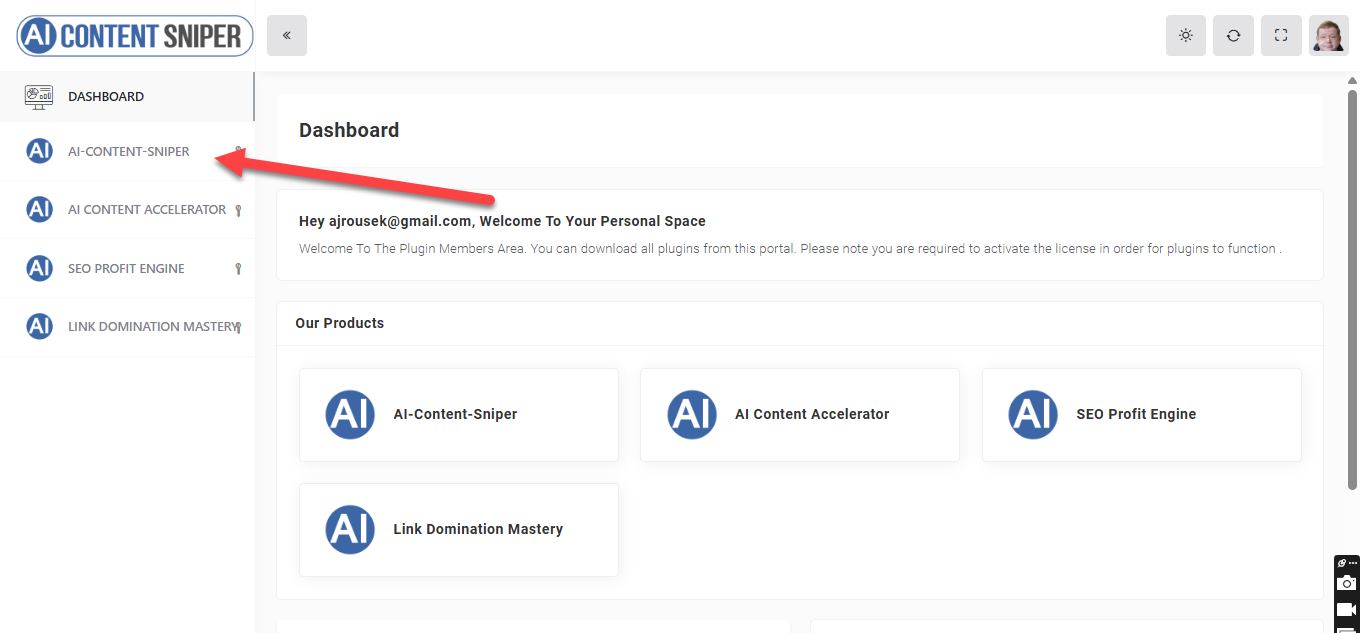Click the AI Content Sniper logo

(135, 36)
